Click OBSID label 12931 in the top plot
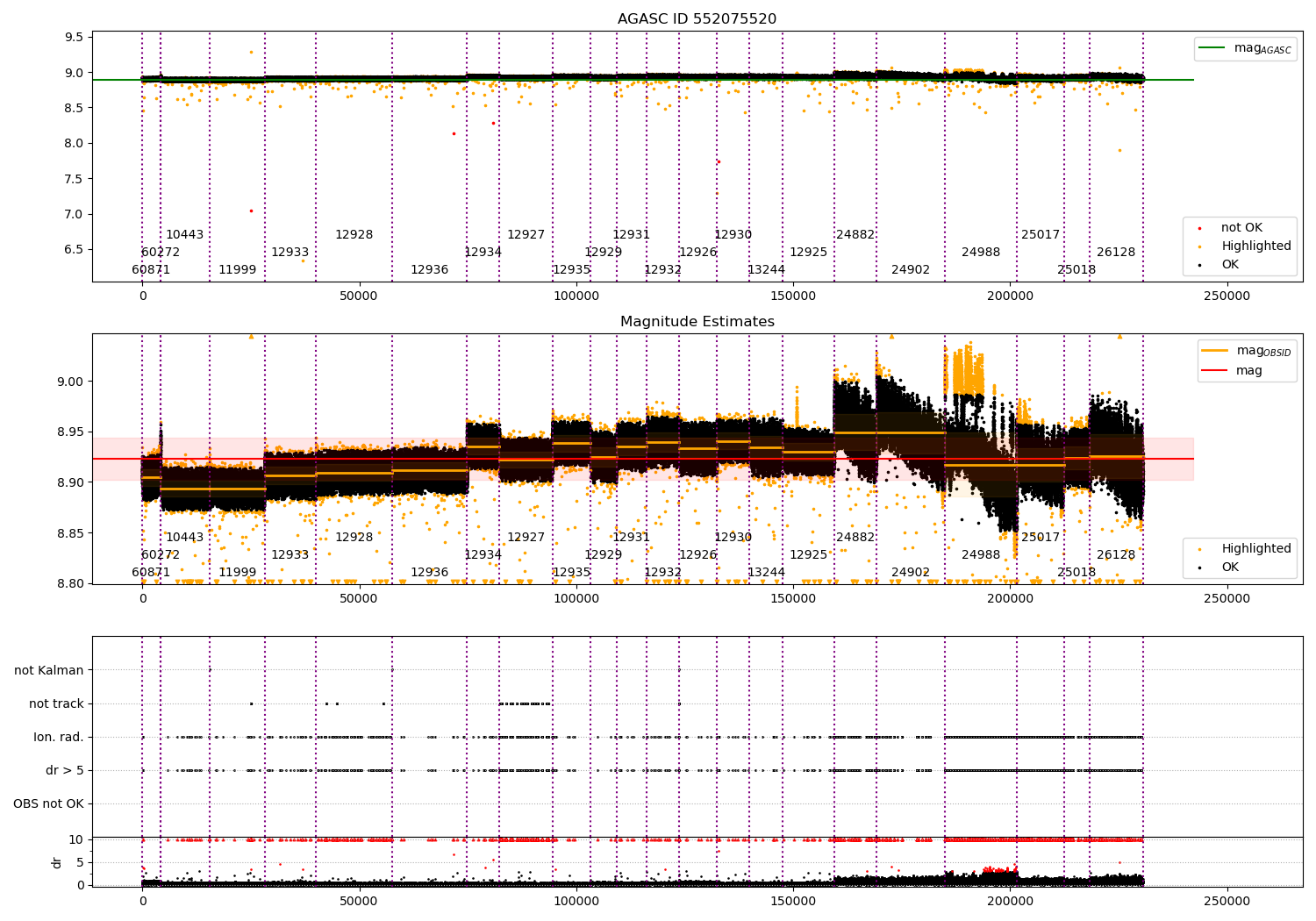 click(x=631, y=235)
